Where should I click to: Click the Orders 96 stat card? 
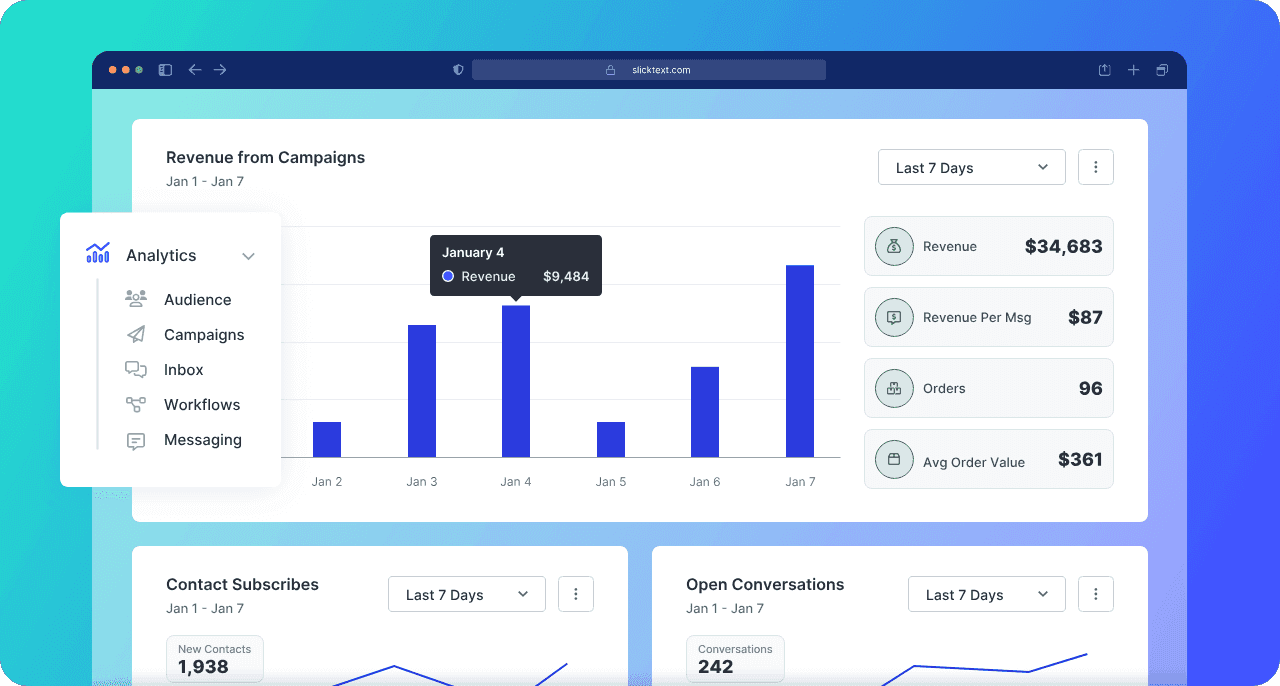click(989, 388)
